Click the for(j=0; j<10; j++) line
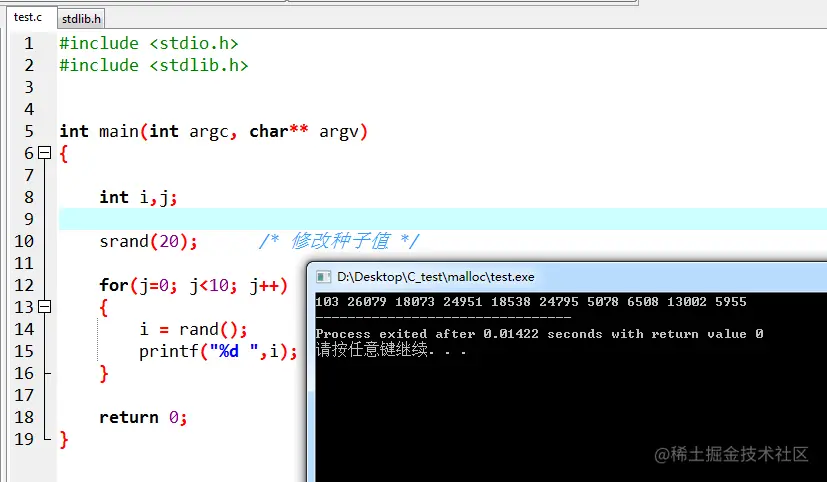This screenshot has height=482, width=827. (x=194, y=285)
